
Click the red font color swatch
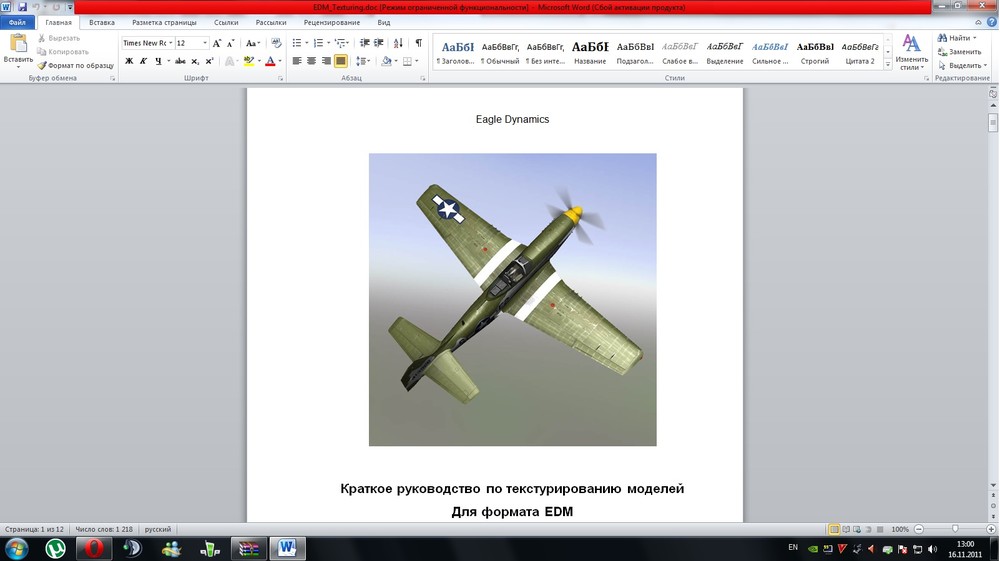pyautogui.click(x=270, y=61)
